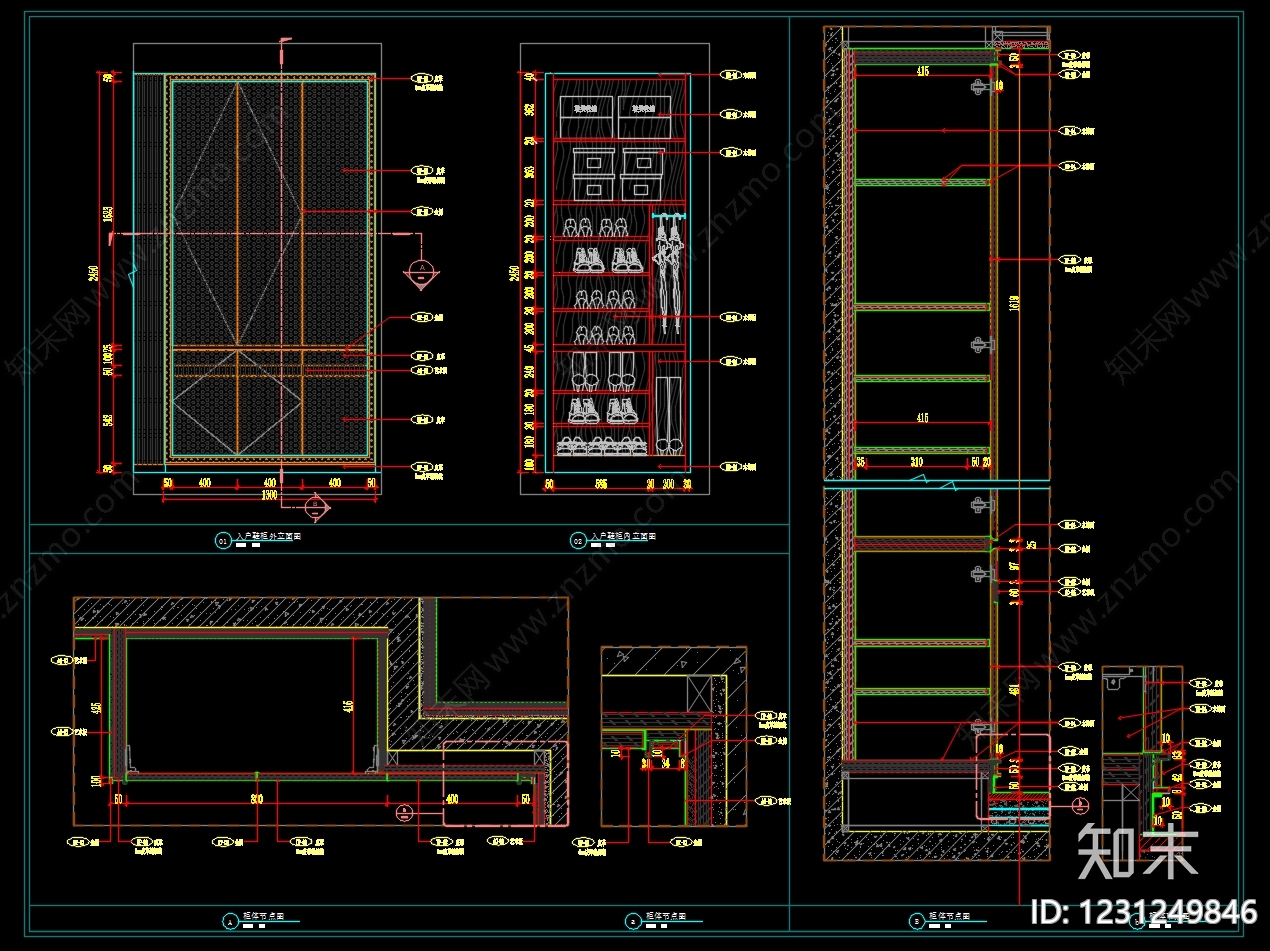Select the "入户鞋柜内立面图" drawing title
Viewport: 1270px width, 951px height.
(623, 537)
